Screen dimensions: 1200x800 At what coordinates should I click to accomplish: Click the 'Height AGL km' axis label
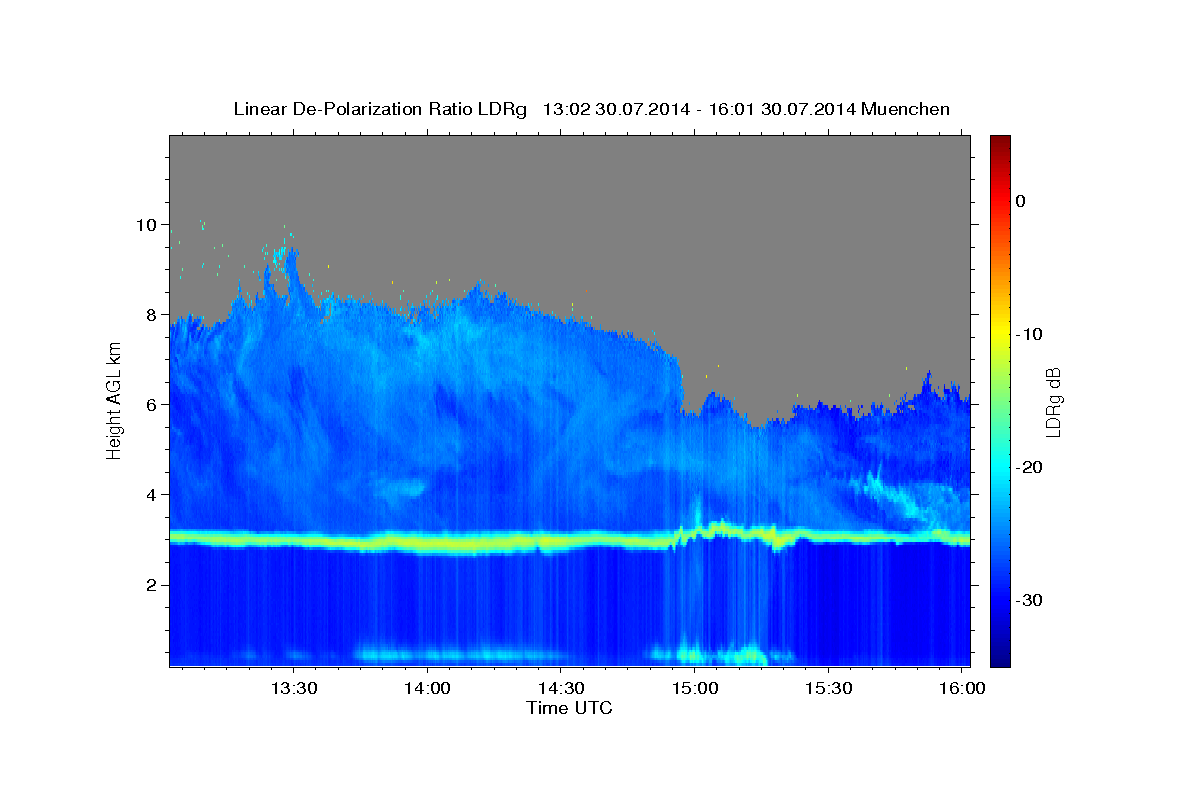point(115,400)
